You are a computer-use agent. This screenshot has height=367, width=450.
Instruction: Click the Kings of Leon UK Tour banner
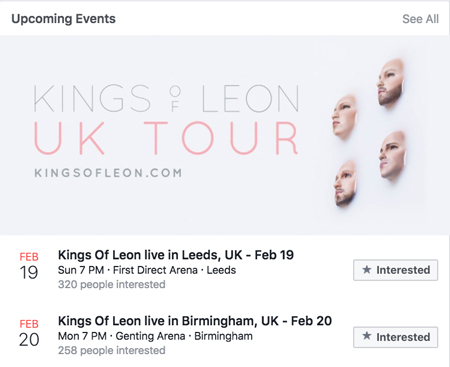pyautogui.click(x=225, y=135)
